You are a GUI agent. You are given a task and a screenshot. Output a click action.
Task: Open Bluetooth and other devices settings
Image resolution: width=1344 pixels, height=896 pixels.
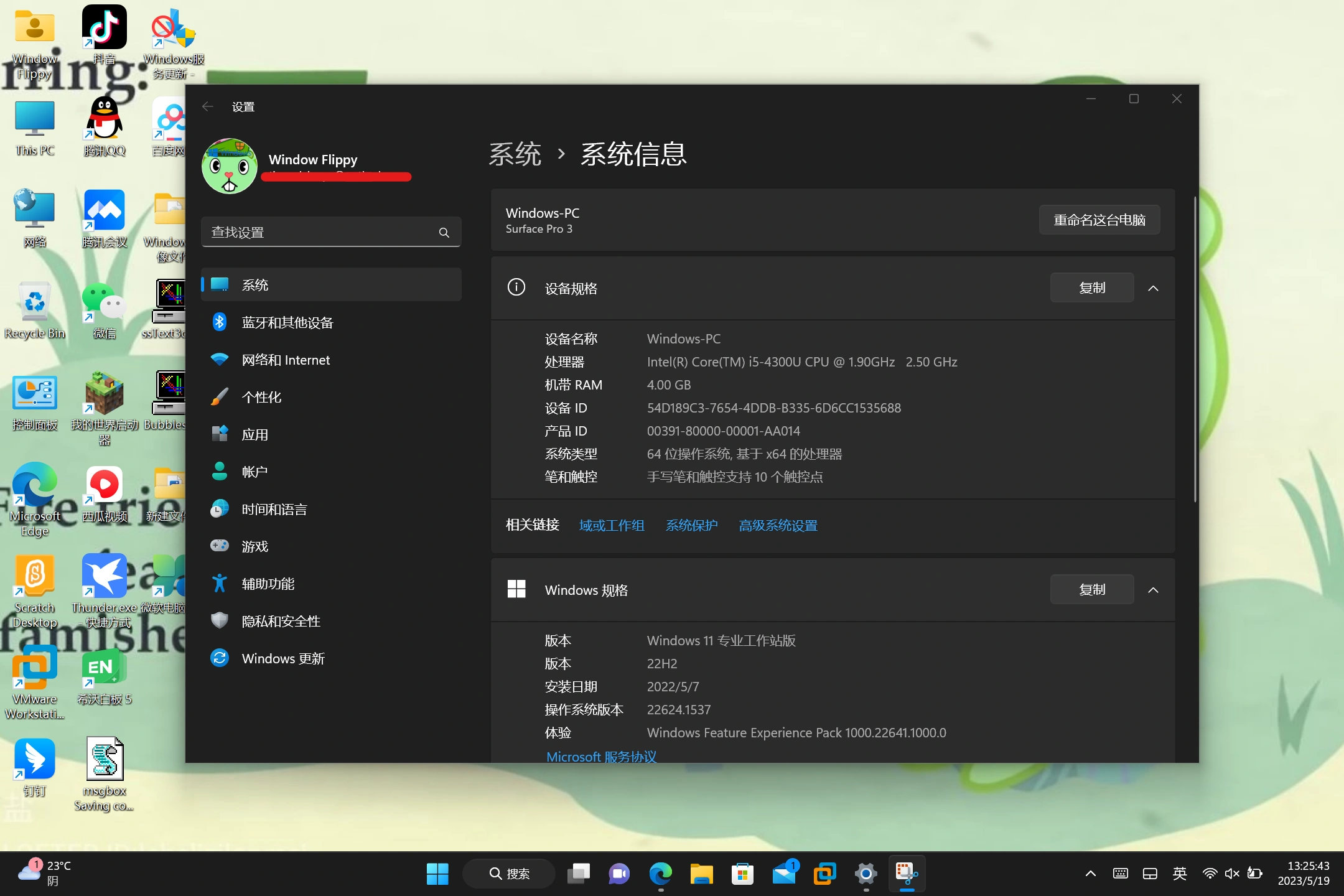tap(287, 322)
